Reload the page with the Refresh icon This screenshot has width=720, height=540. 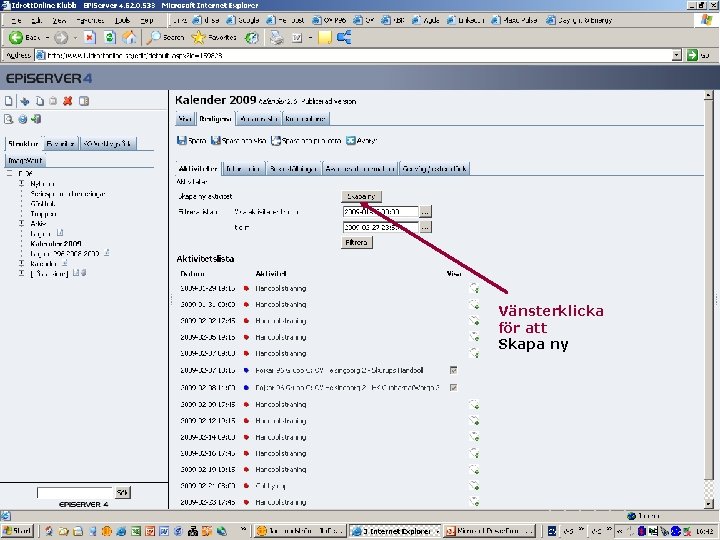click(x=109, y=37)
